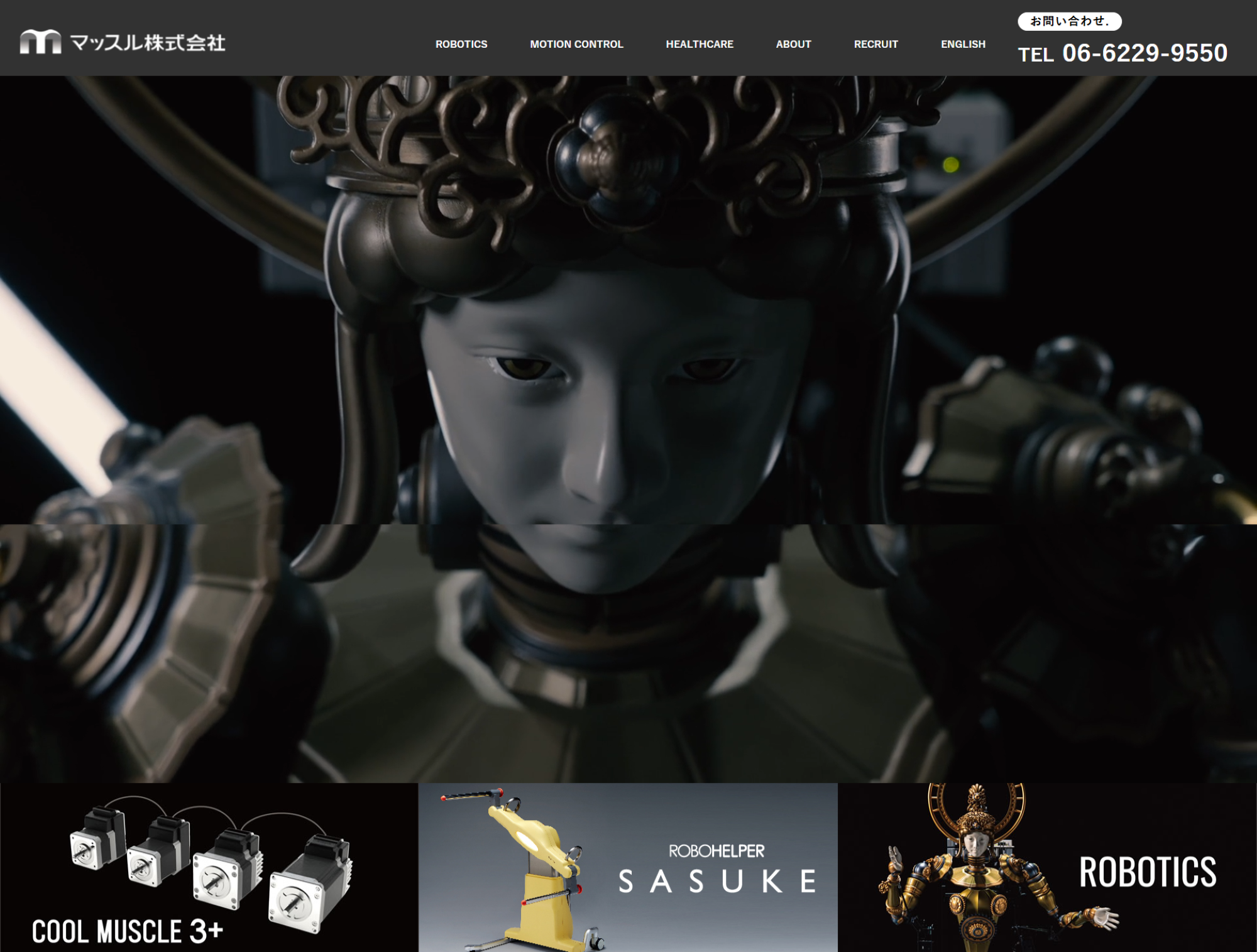
Task: Switch to the ENGLISH site
Action: click(x=963, y=44)
